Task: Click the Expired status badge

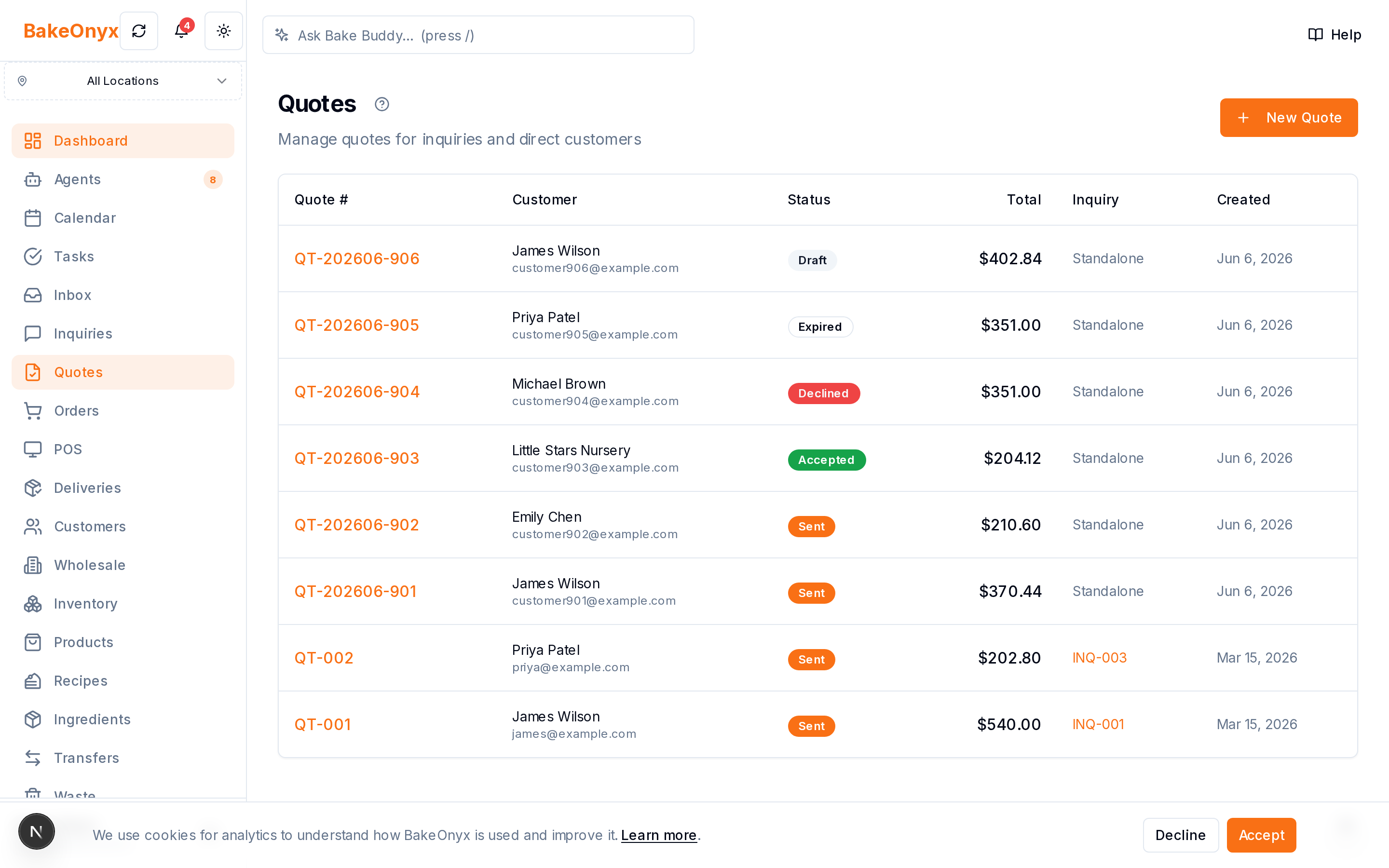Action: pos(820,326)
